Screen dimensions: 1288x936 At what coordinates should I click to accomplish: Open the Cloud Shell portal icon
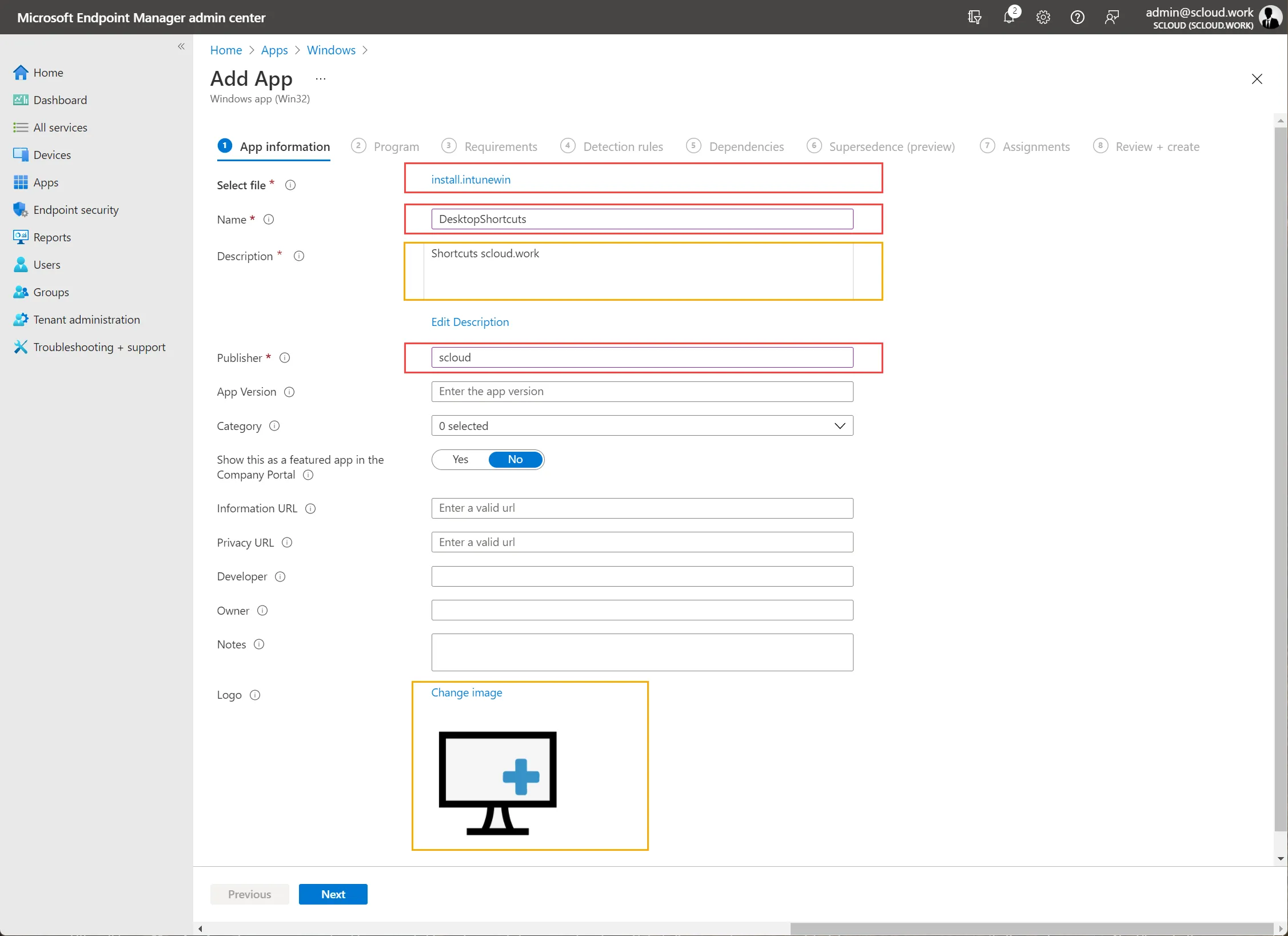pos(975,17)
